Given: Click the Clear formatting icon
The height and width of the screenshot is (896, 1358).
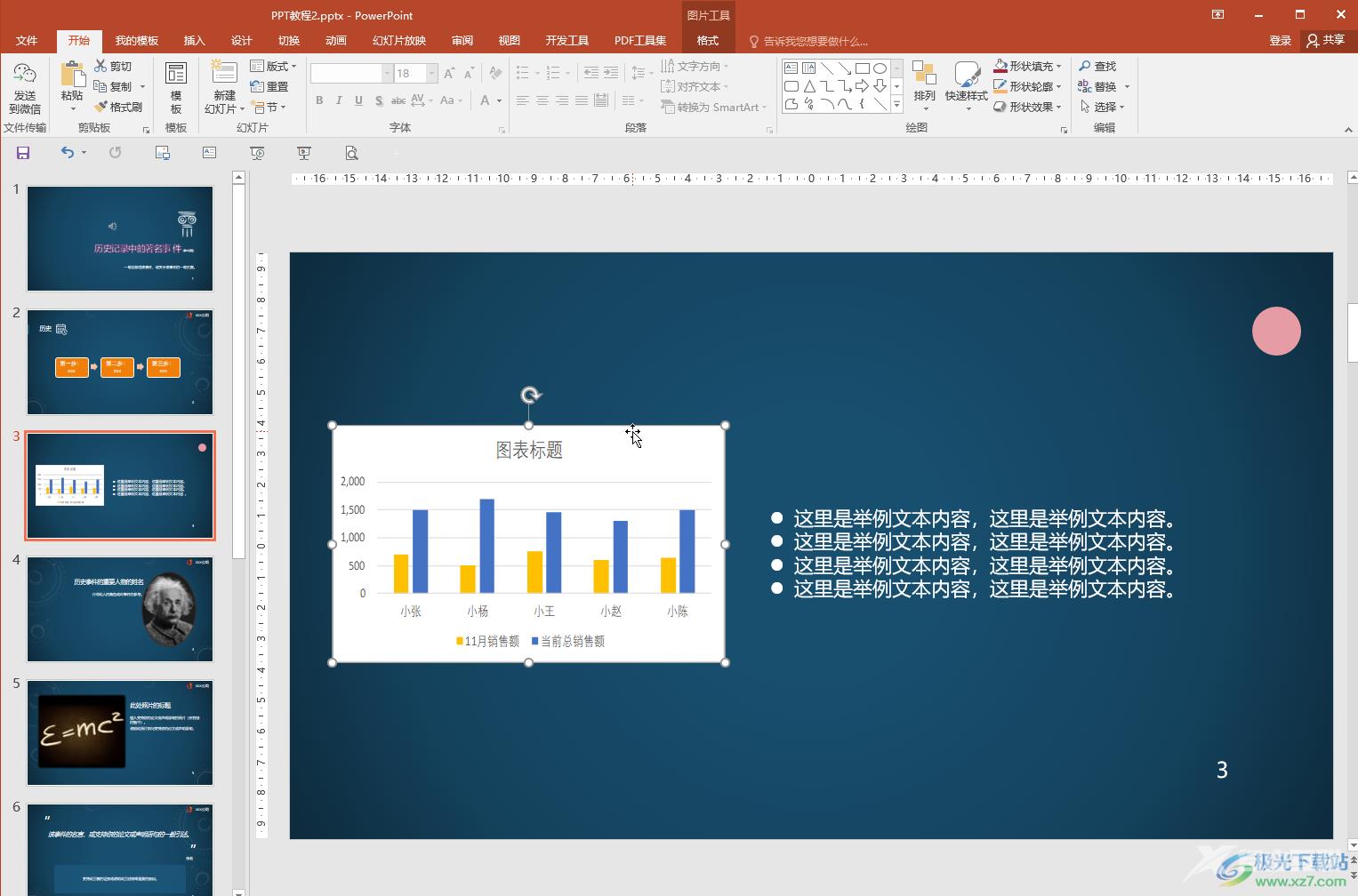Looking at the screenshot, I should (495, 74).
